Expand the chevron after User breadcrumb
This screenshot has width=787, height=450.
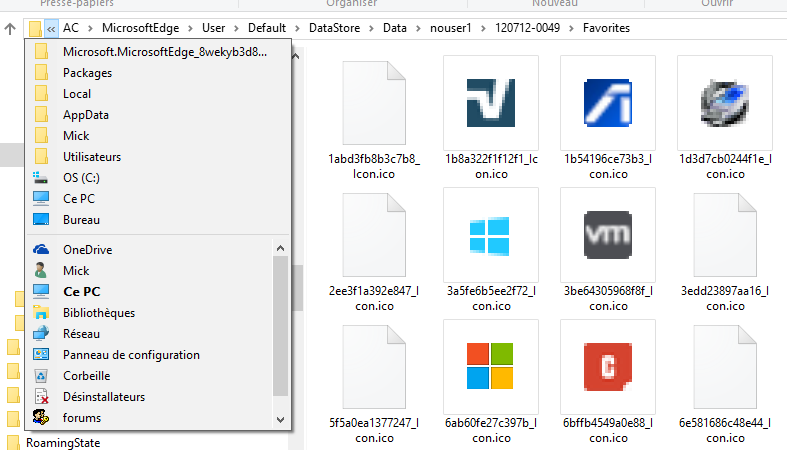[236, 29]
